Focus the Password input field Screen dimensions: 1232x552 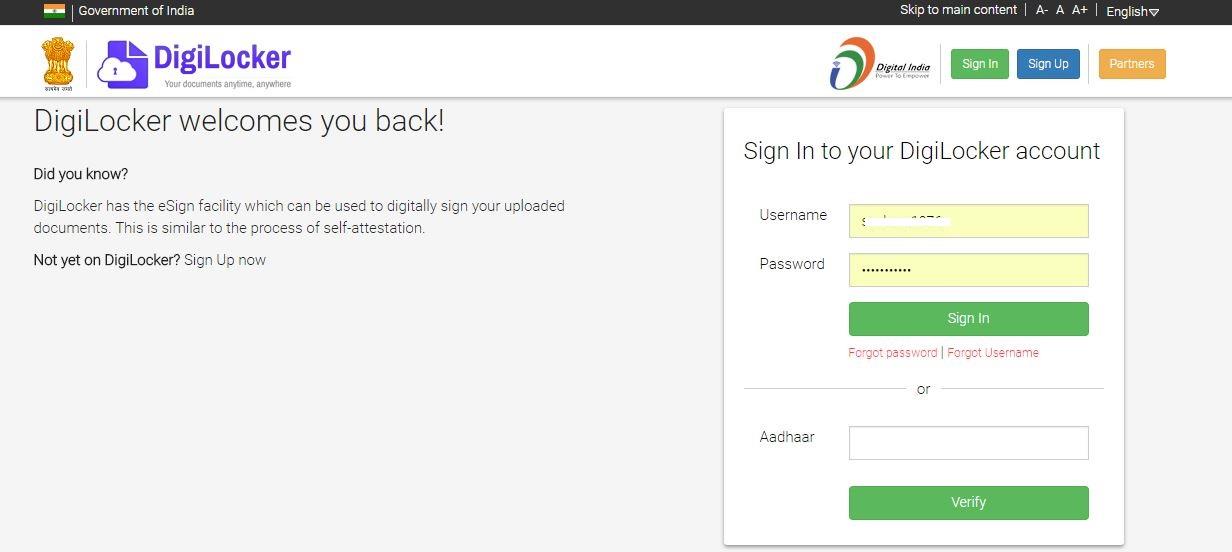point(968,270)
